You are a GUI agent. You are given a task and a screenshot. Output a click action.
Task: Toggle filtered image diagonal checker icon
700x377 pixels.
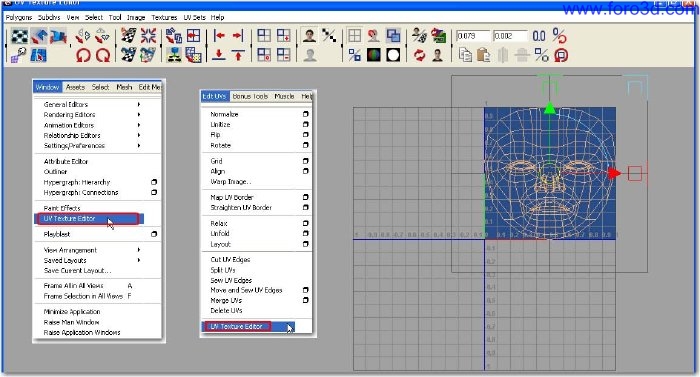click(329, 36)
